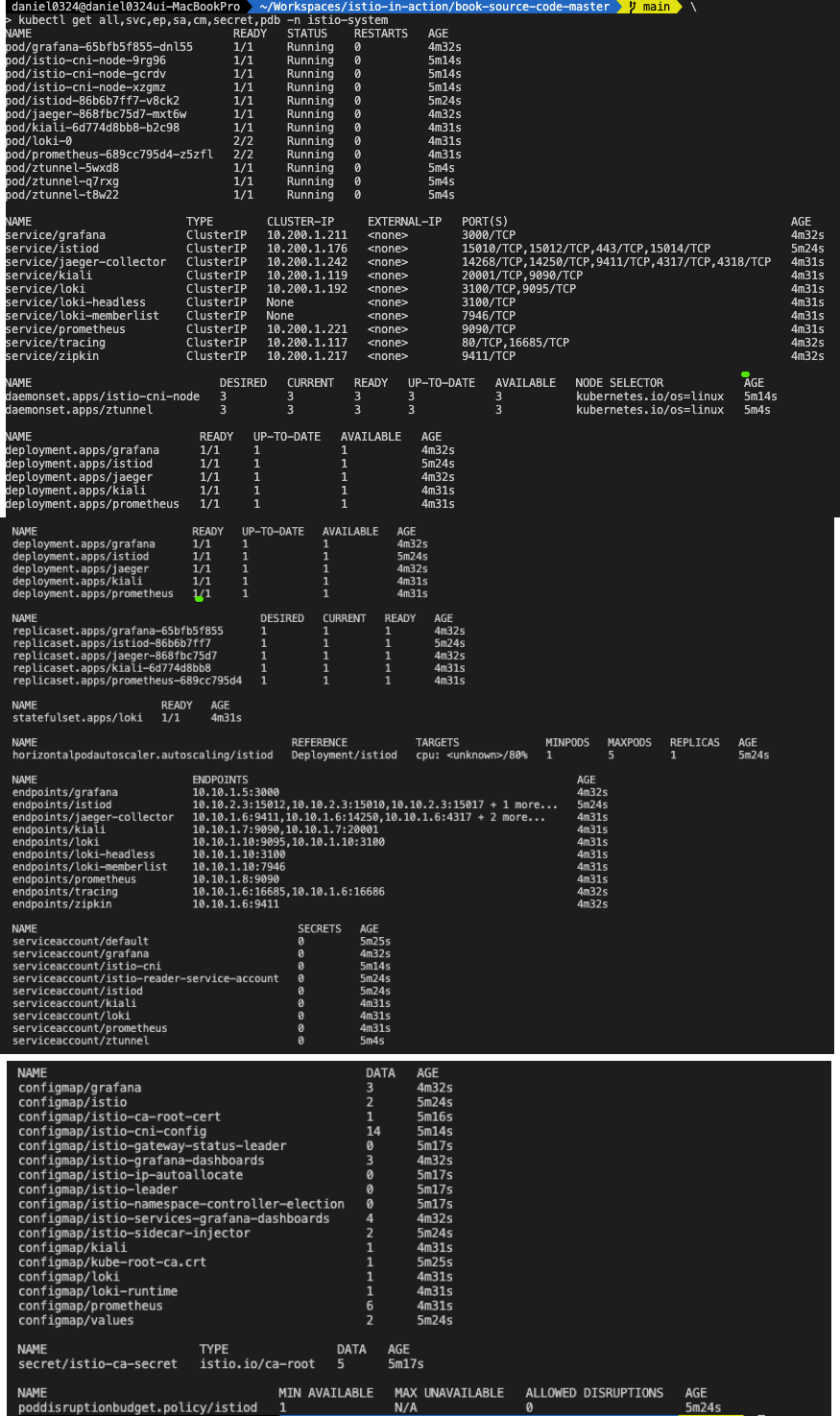840x1416 pixels.
Task: Click replicaset.apps/istiod-86b6b7ff7 name
Action: 111,643
